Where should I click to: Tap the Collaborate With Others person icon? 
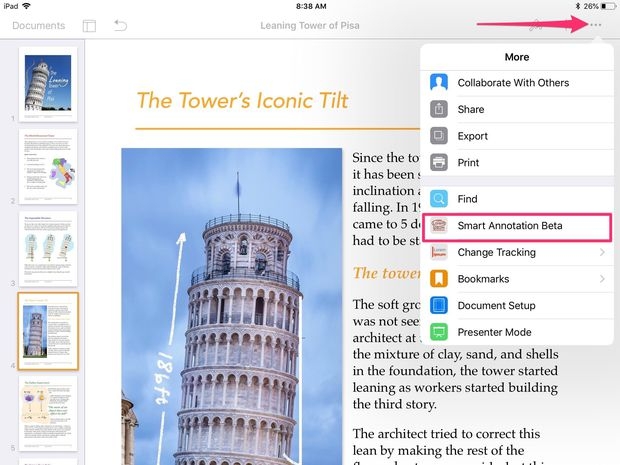click(x=439, y=83)
